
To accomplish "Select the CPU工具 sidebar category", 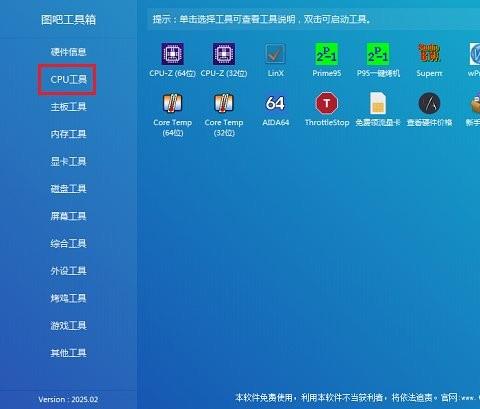I will coord(68,79).
